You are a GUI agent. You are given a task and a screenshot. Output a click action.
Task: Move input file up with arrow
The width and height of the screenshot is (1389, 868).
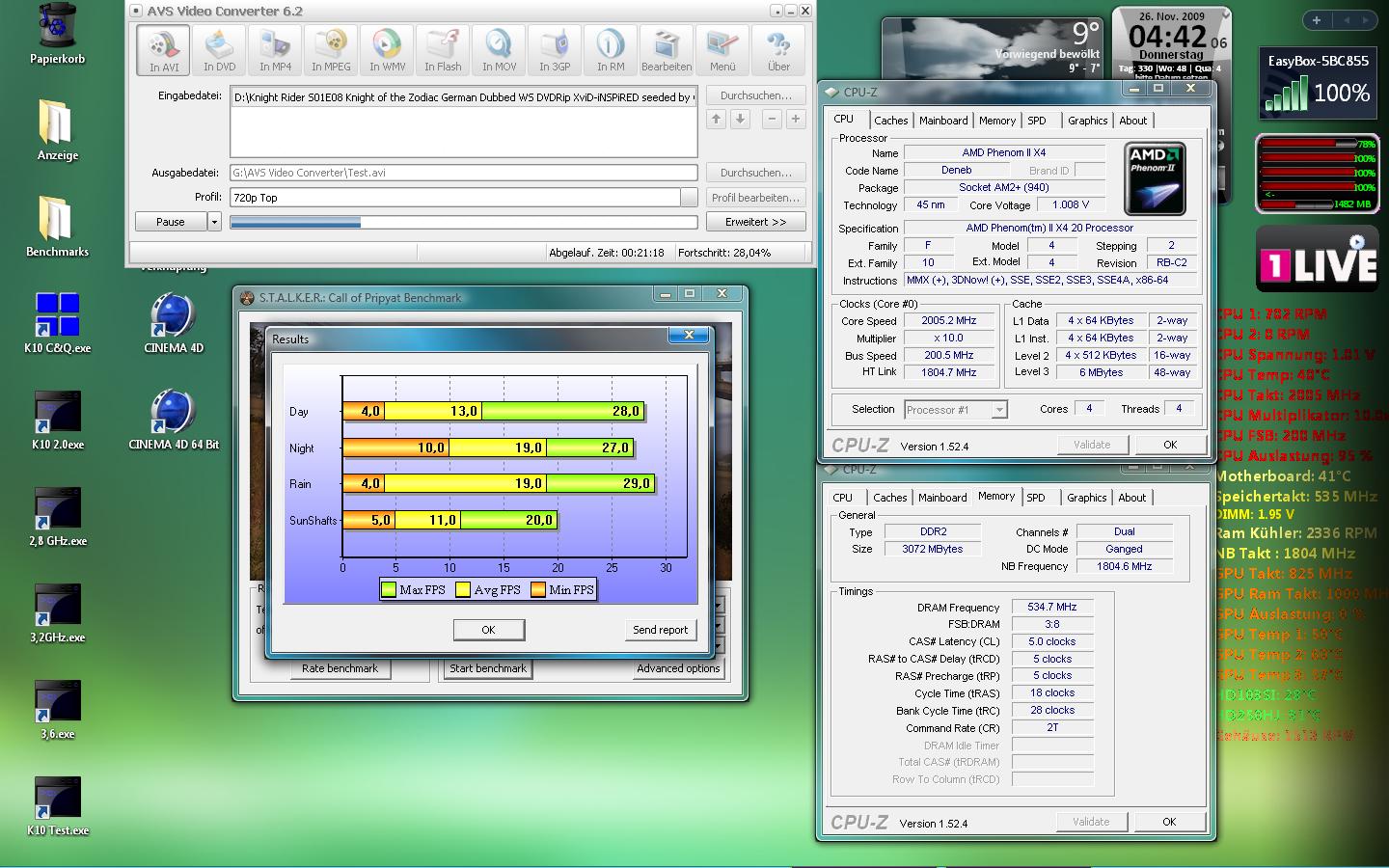click(x=716, y=119)
